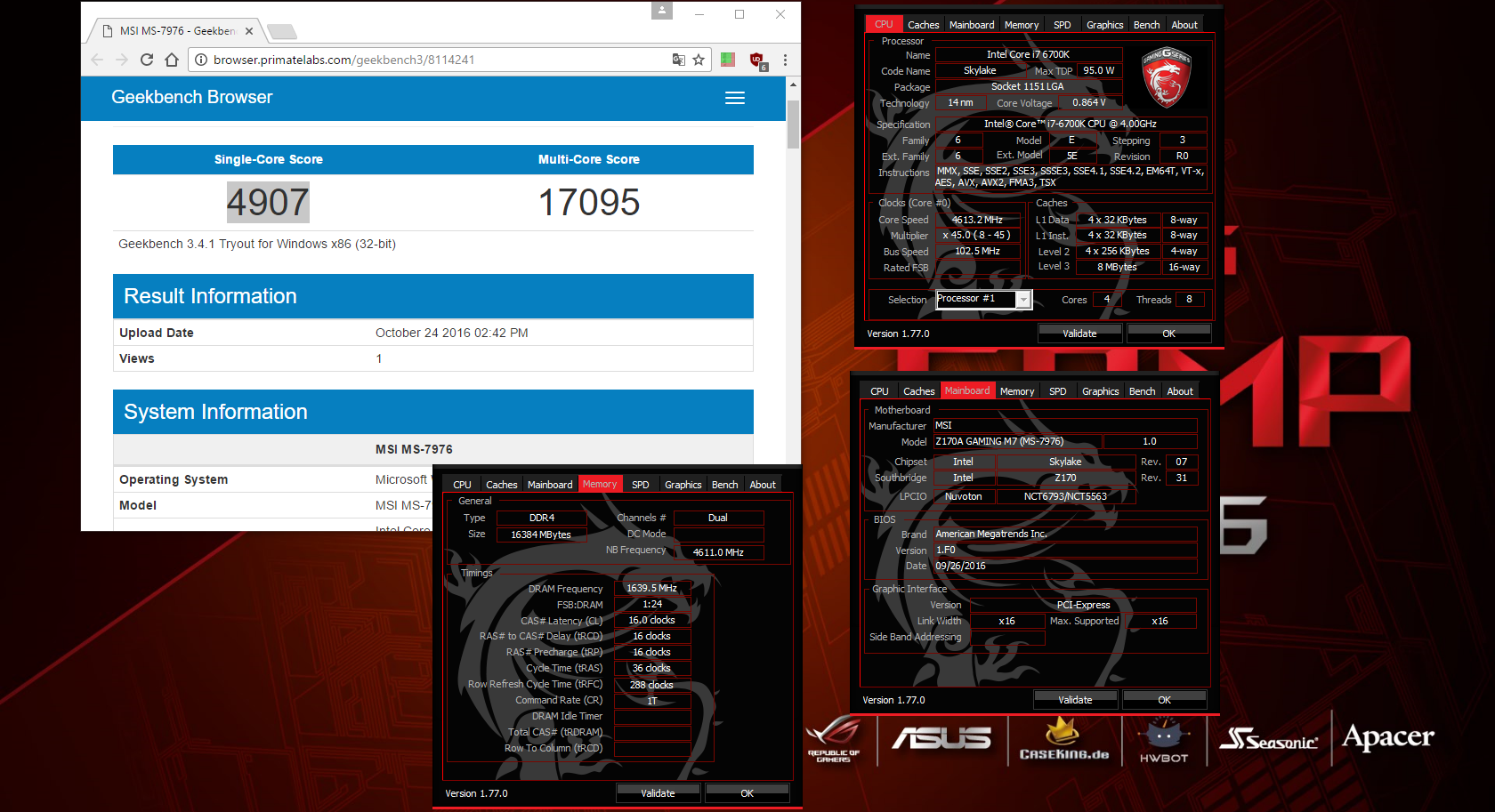Open a new Chrome tab
This screenshot has height=812, width=1495.
click(282, 32)
